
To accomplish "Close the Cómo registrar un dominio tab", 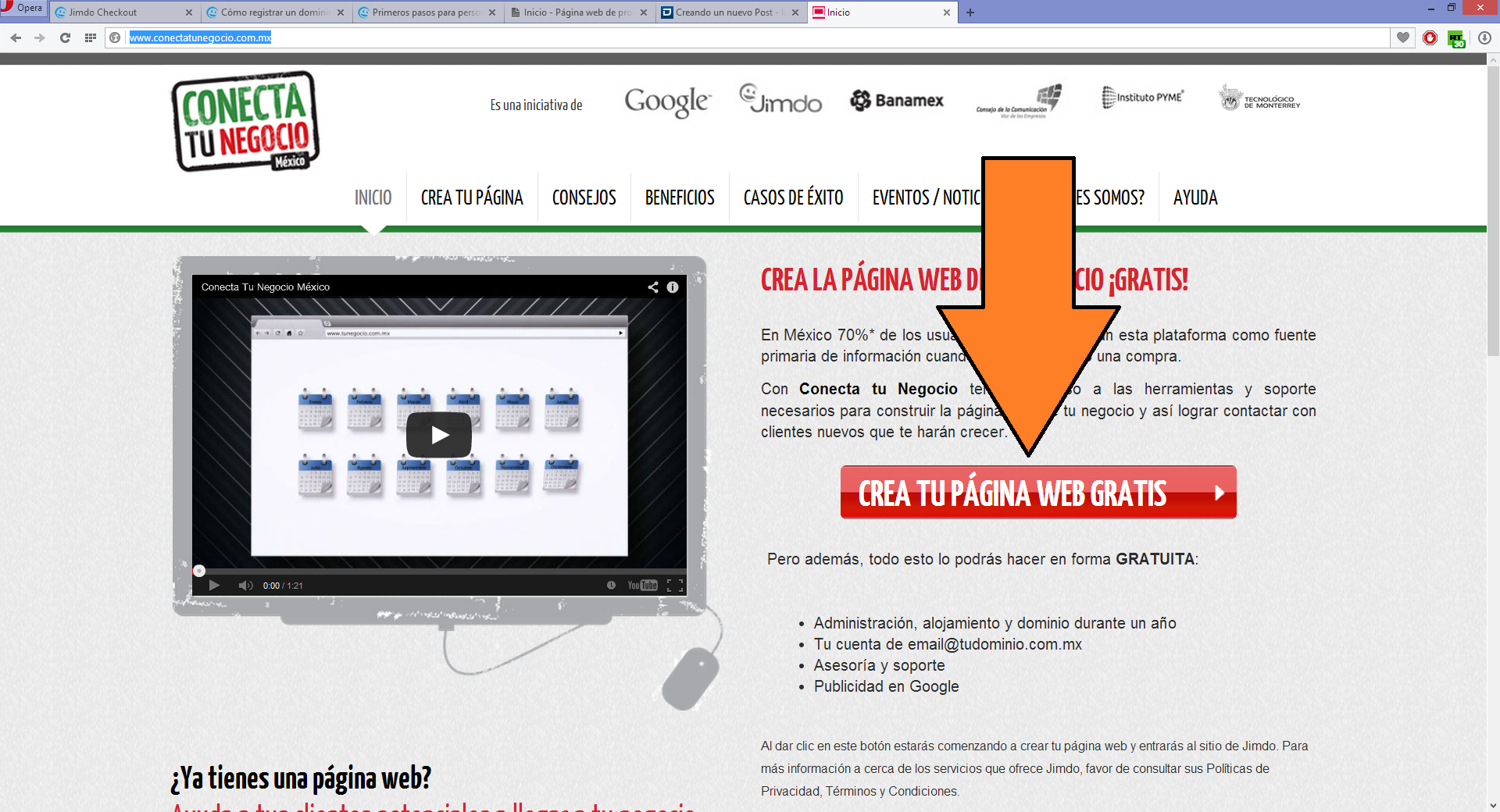I will (x=341, y=12).
